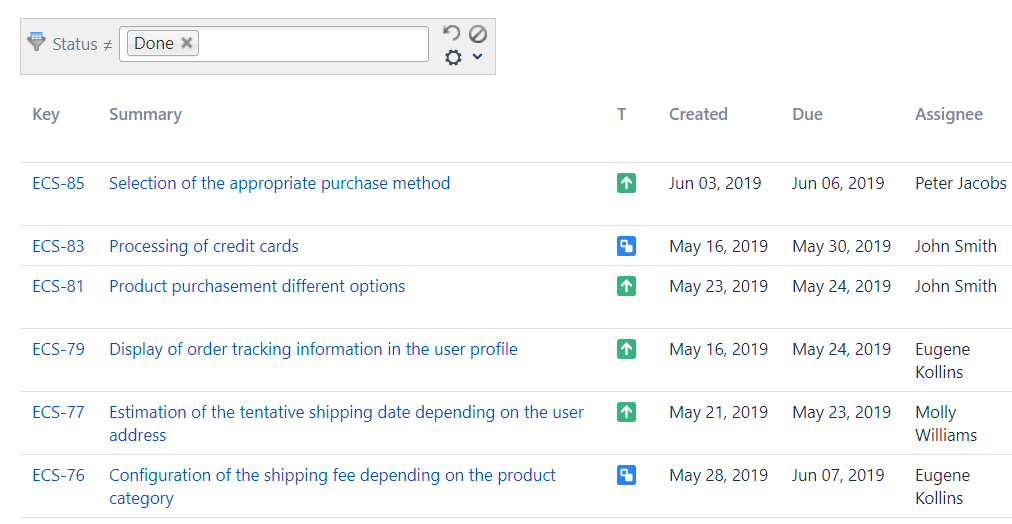This screenshot has height=524, width=1012.
Task: Expand the chevron next to the gear
Action: (477, 57)
